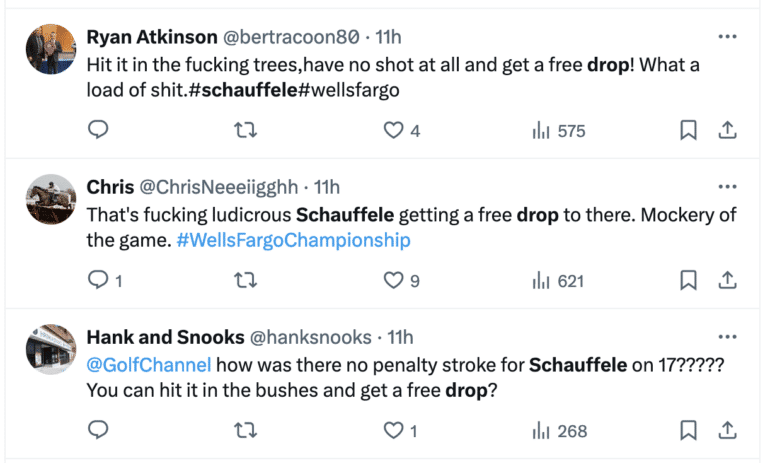
Task: Bookmark Hank and Snooks' tweet
Action: [688, 431]
